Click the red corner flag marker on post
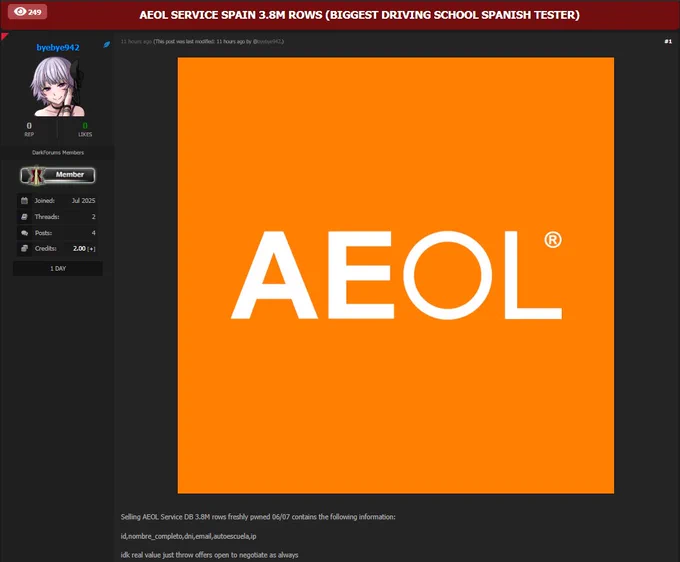680x562 pixels. tap(4, 36)
